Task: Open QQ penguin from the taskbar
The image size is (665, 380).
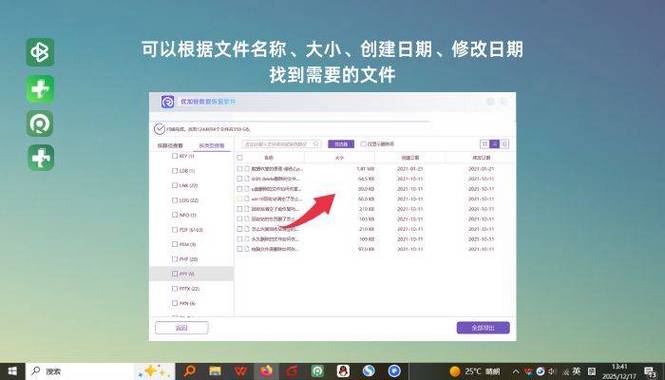Action: (x=343, y=372)
